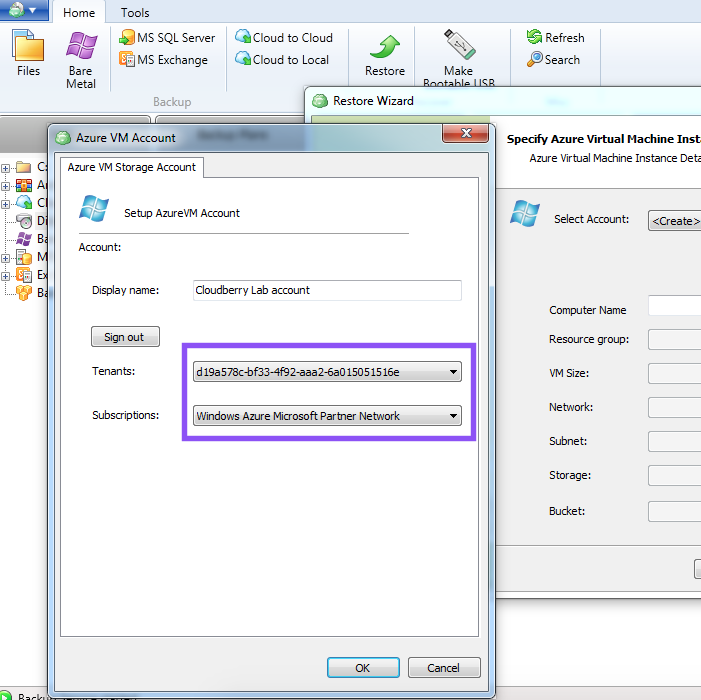Select the disk drive tree icon
This screenshot has height=700, width=701.
24,220
